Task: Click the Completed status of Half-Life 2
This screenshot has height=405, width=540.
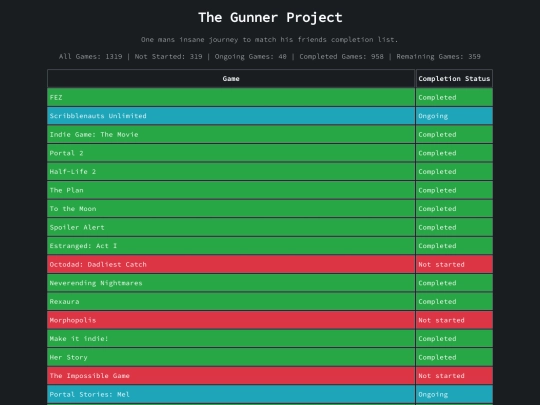Action: click(454, 172)
